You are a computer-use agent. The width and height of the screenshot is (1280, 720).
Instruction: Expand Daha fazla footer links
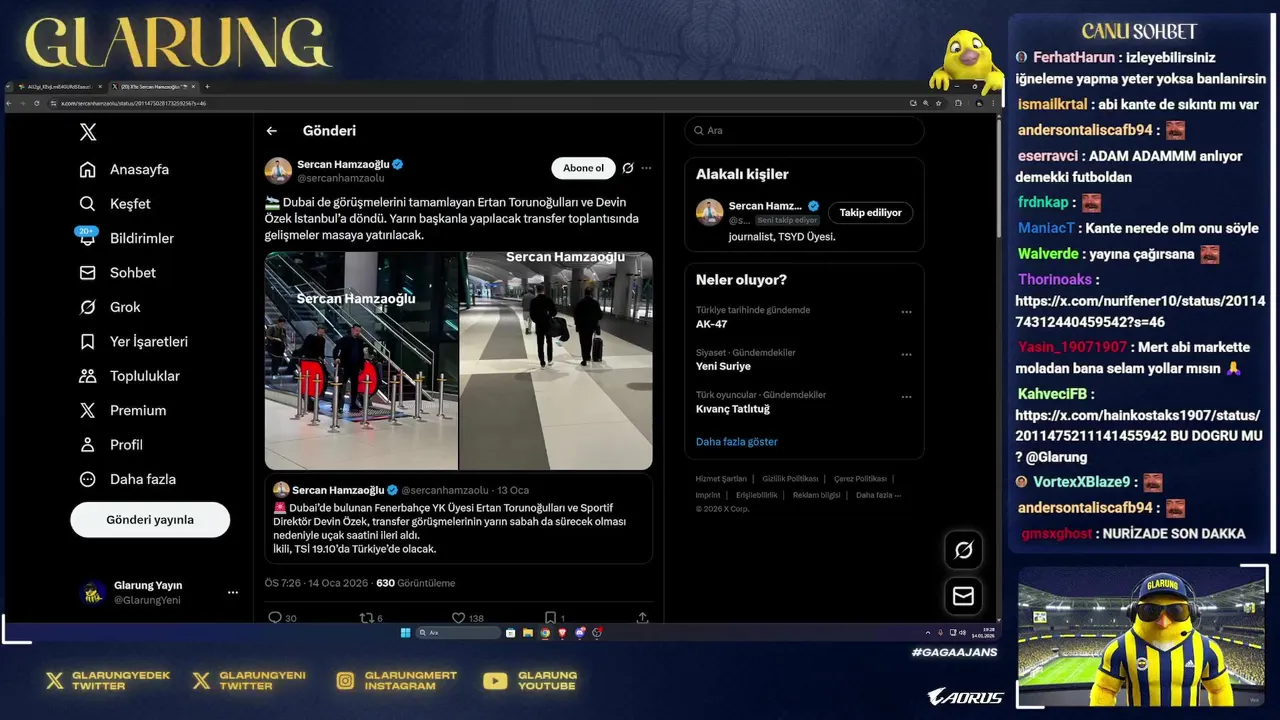click(878, 495)
